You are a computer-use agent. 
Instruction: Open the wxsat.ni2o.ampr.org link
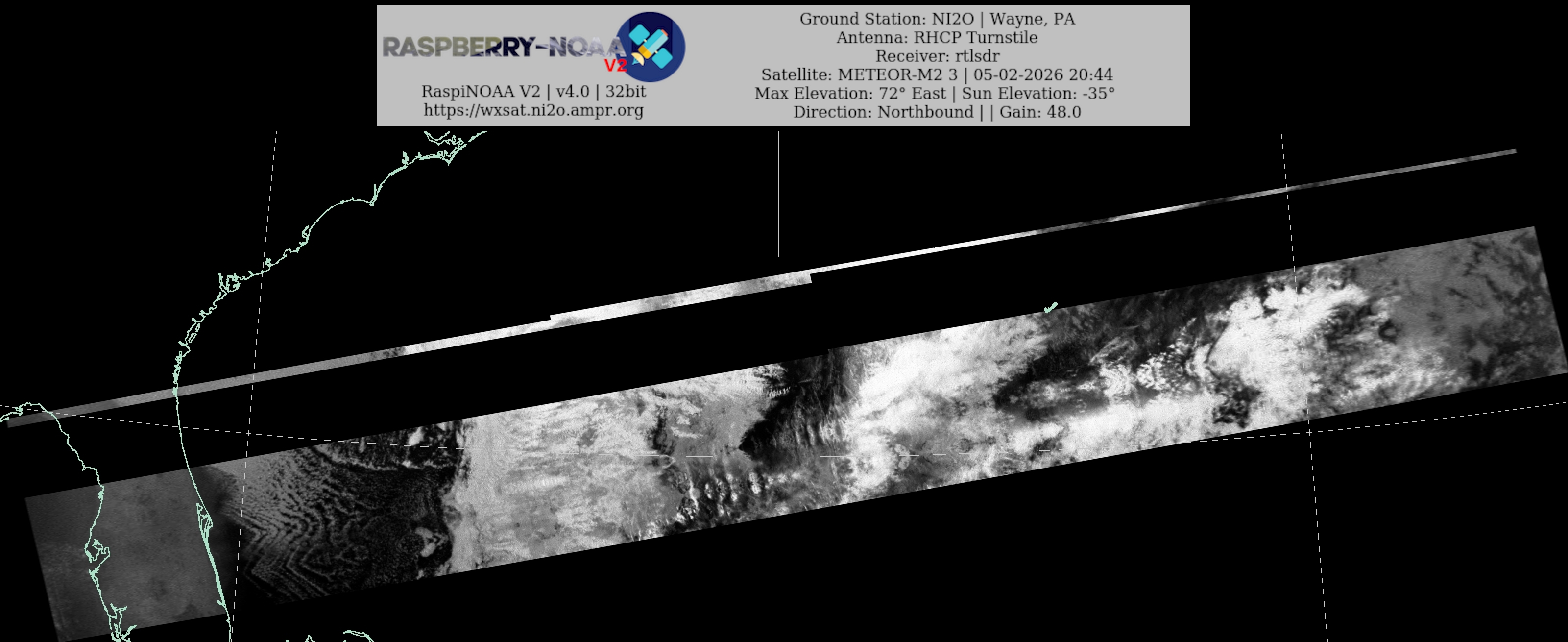point(533,110)
